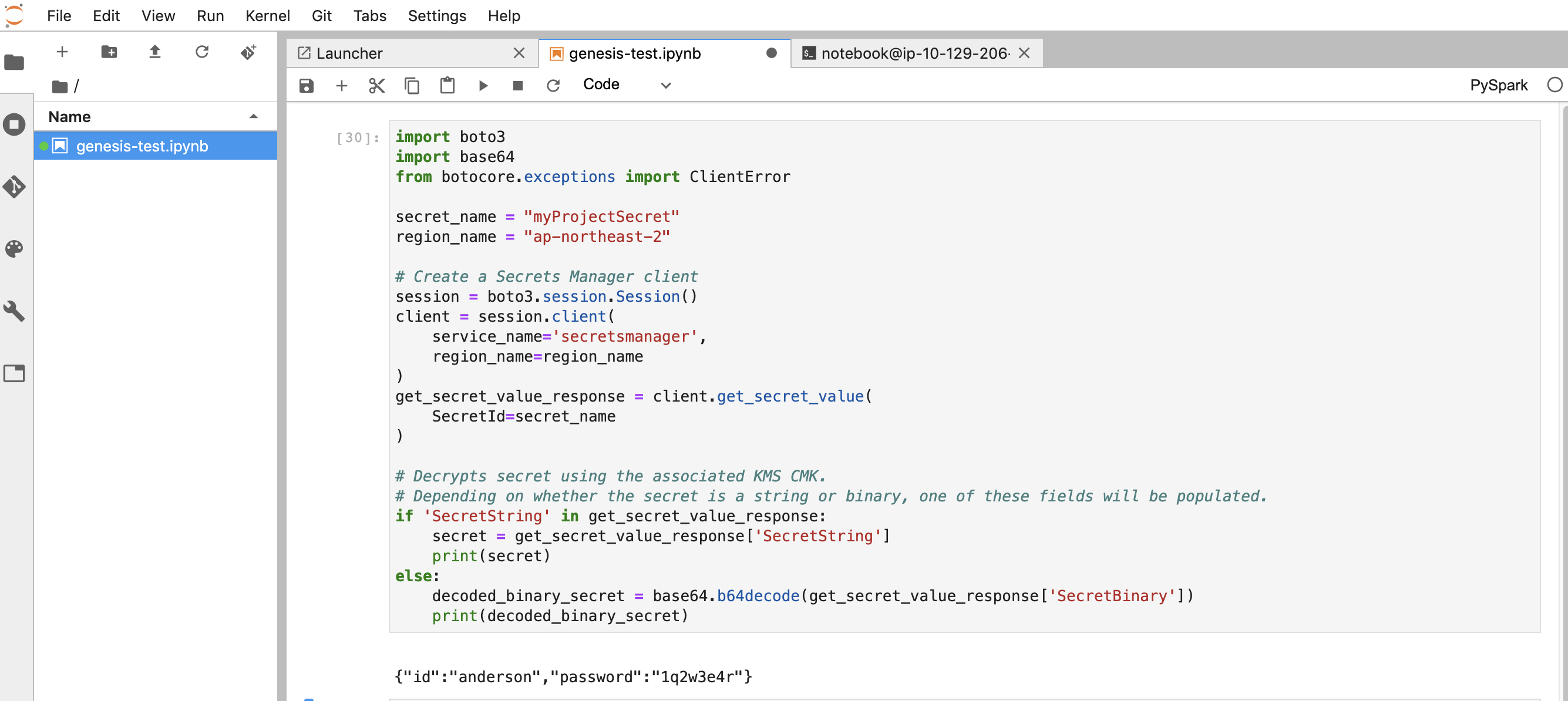Create a new folder in the file browser
The height and width of the screenshot is (701, 1568).
point(109,52)
